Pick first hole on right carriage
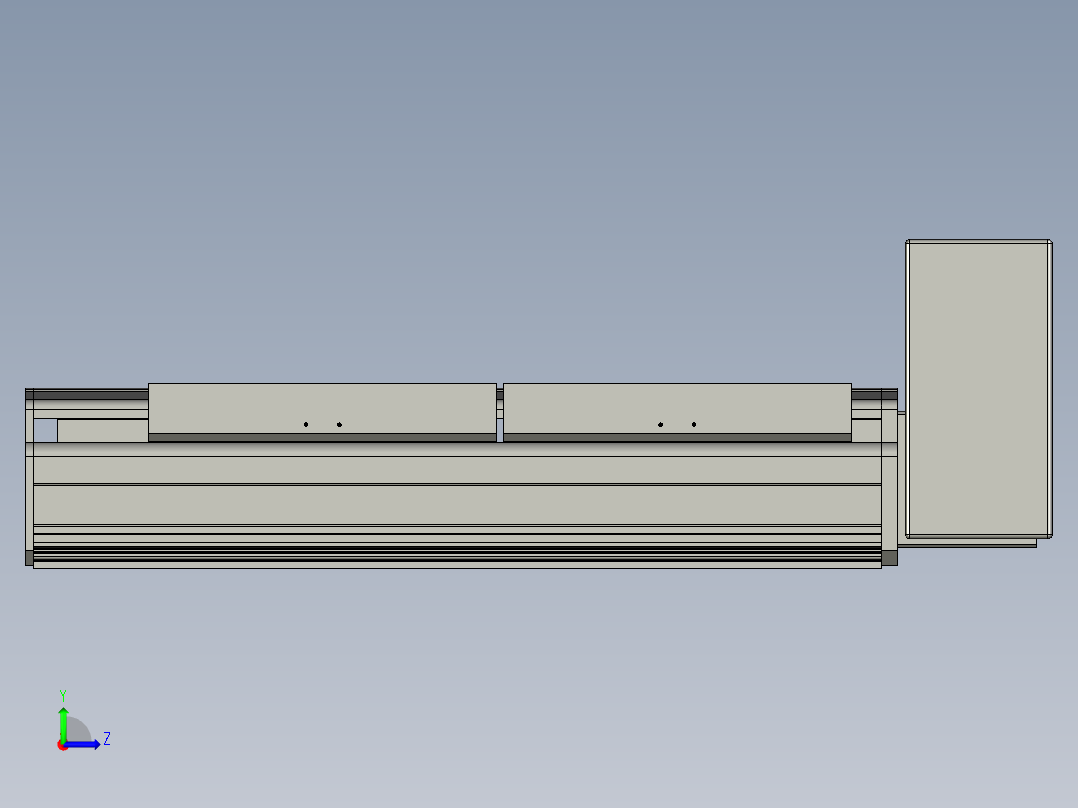The height and width of the screenshot is (808, 1078). (x=660, y=425)
